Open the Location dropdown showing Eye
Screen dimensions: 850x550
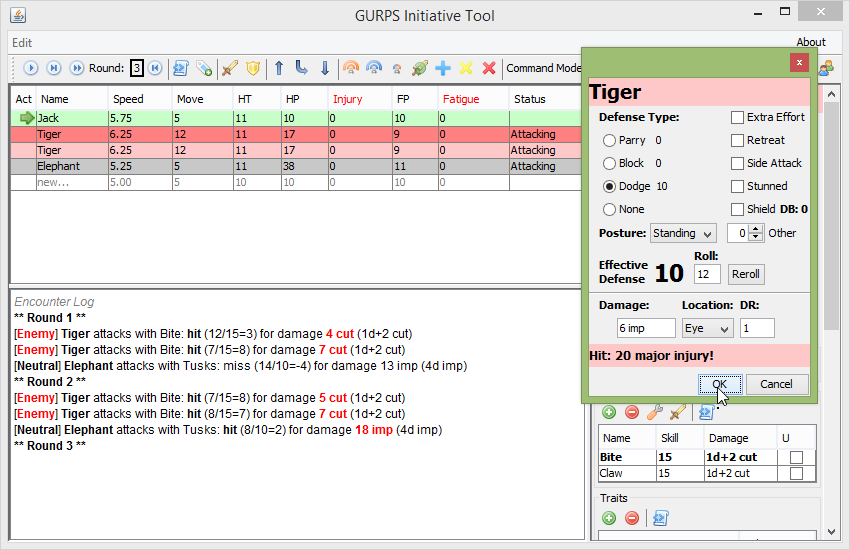(x=707, y=328)
